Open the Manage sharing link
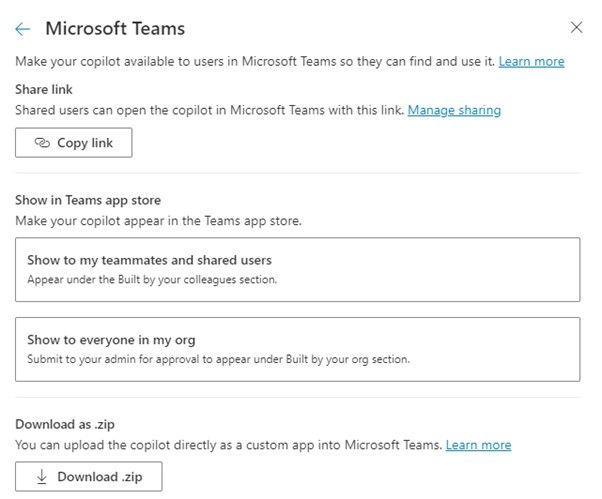The height and width of the screenshot is (499, 602). pyautogui.click(x=454, y=110)
